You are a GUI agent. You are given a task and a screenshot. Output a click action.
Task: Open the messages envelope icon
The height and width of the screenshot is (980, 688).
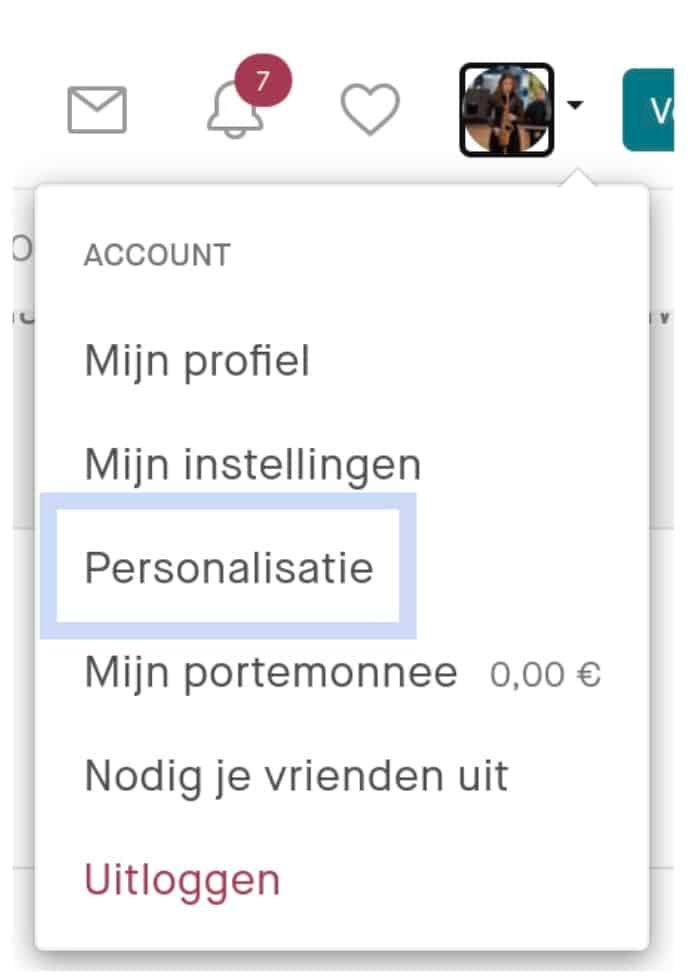tap(97, 110)
